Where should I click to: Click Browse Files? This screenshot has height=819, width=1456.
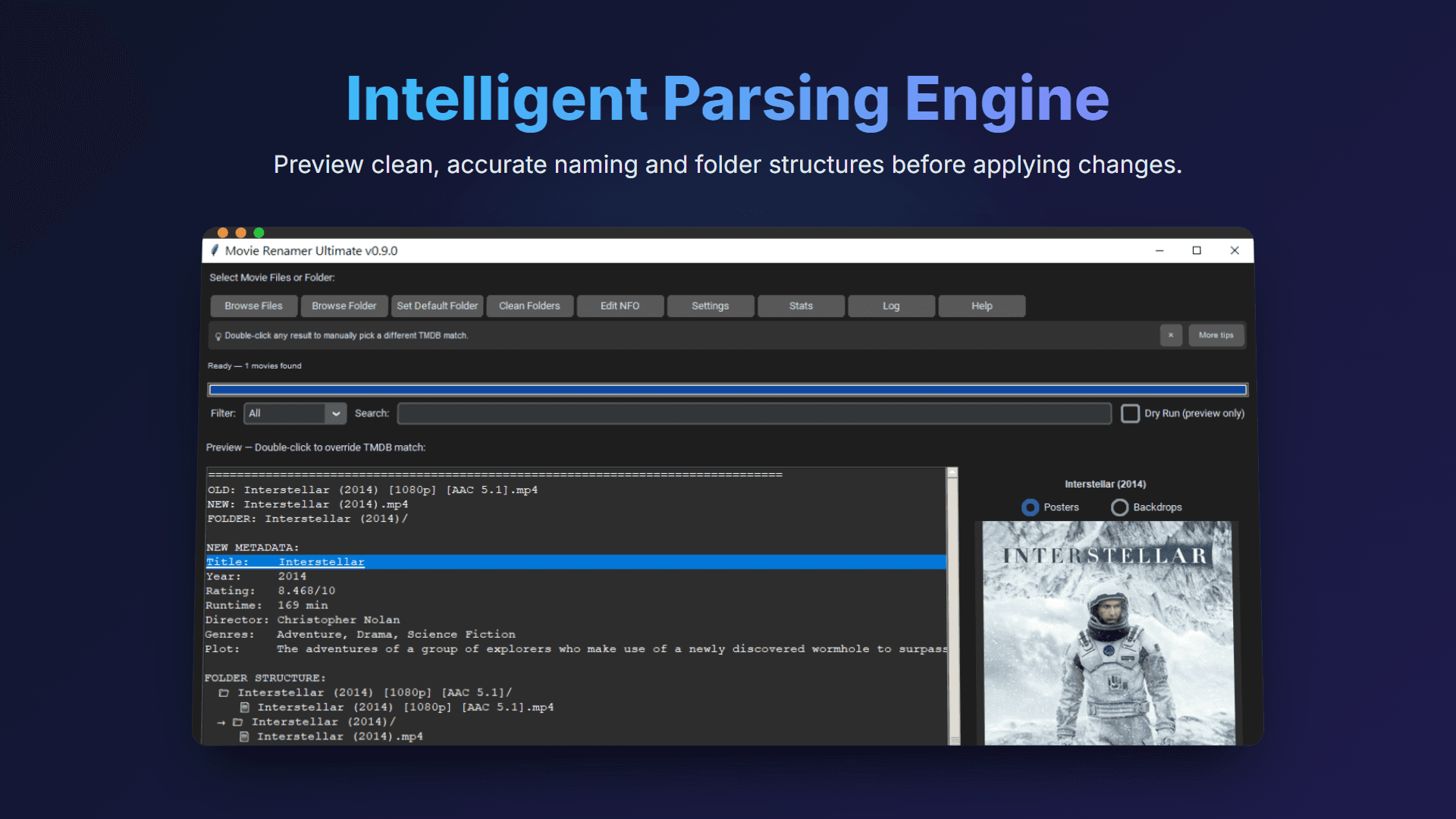pyautogui.click(x=253, y=306)
